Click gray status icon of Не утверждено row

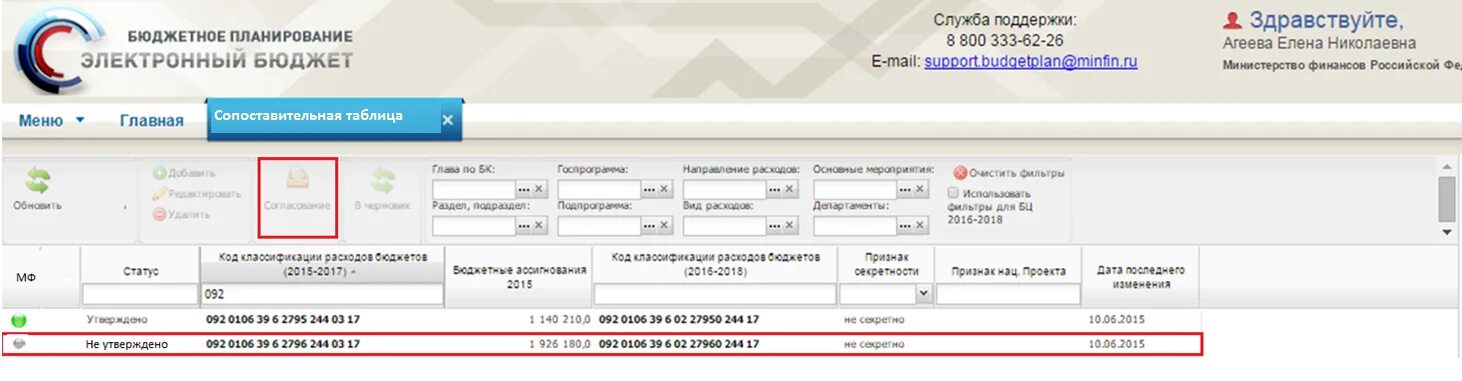click(x=19, y=344)
